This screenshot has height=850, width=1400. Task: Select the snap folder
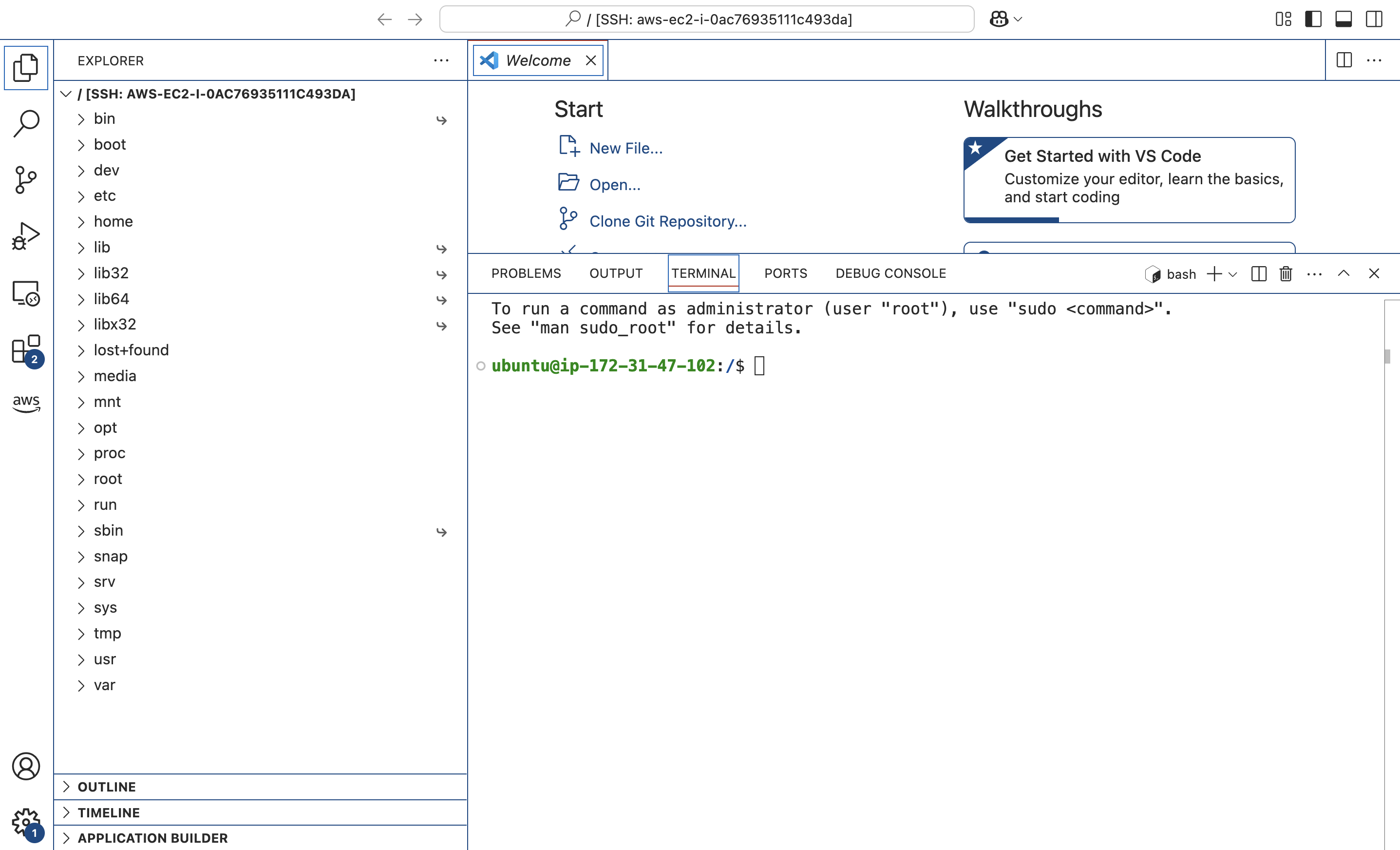[260, 556]
